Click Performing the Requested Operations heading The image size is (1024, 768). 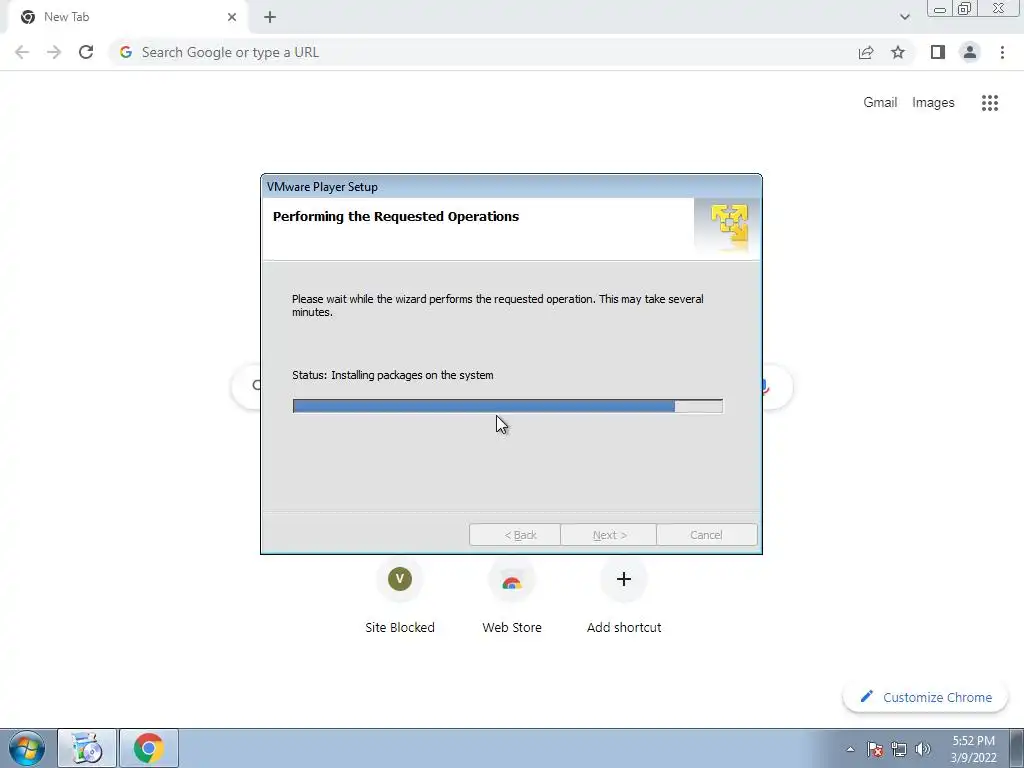pyautogui.click(x=396, y=217)
